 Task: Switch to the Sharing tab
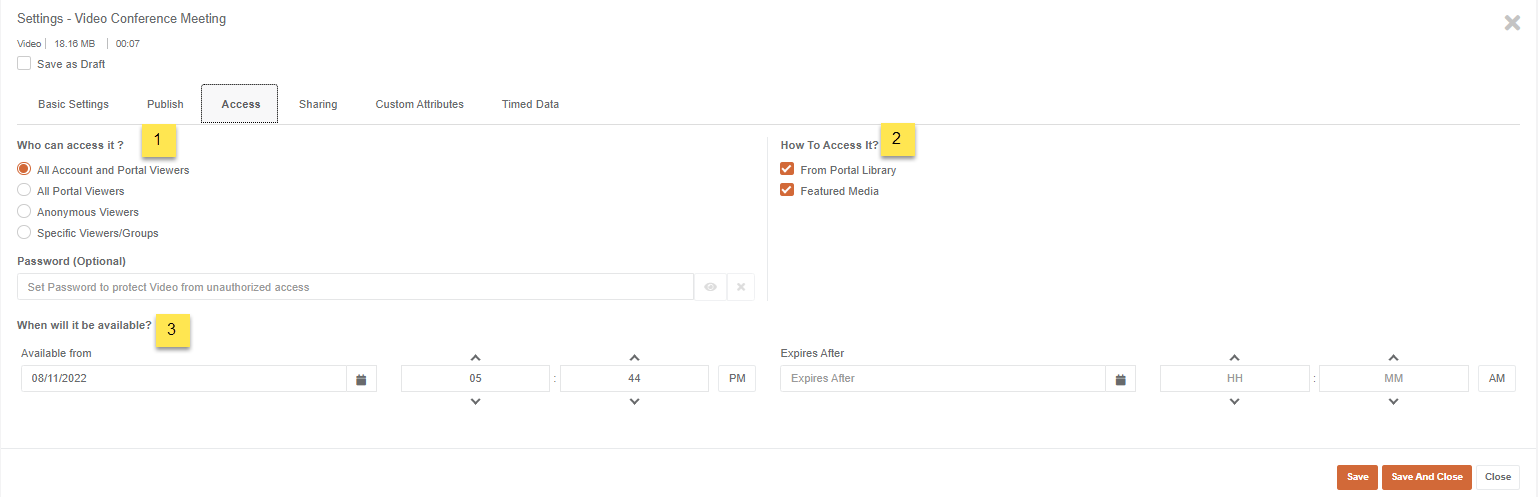(318, 104)
